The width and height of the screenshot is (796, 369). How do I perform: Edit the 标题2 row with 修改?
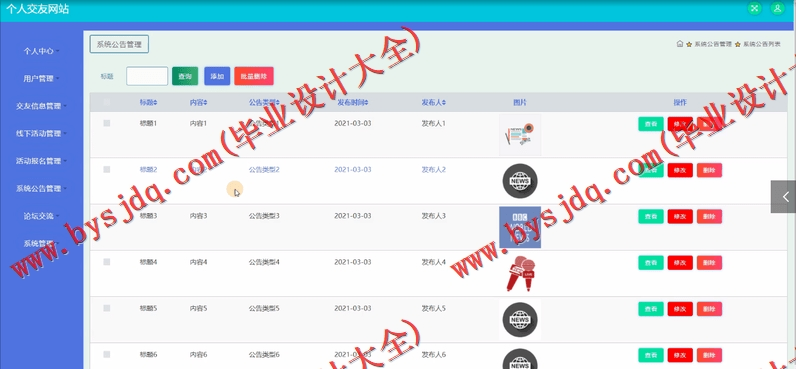tap(680, 170)
